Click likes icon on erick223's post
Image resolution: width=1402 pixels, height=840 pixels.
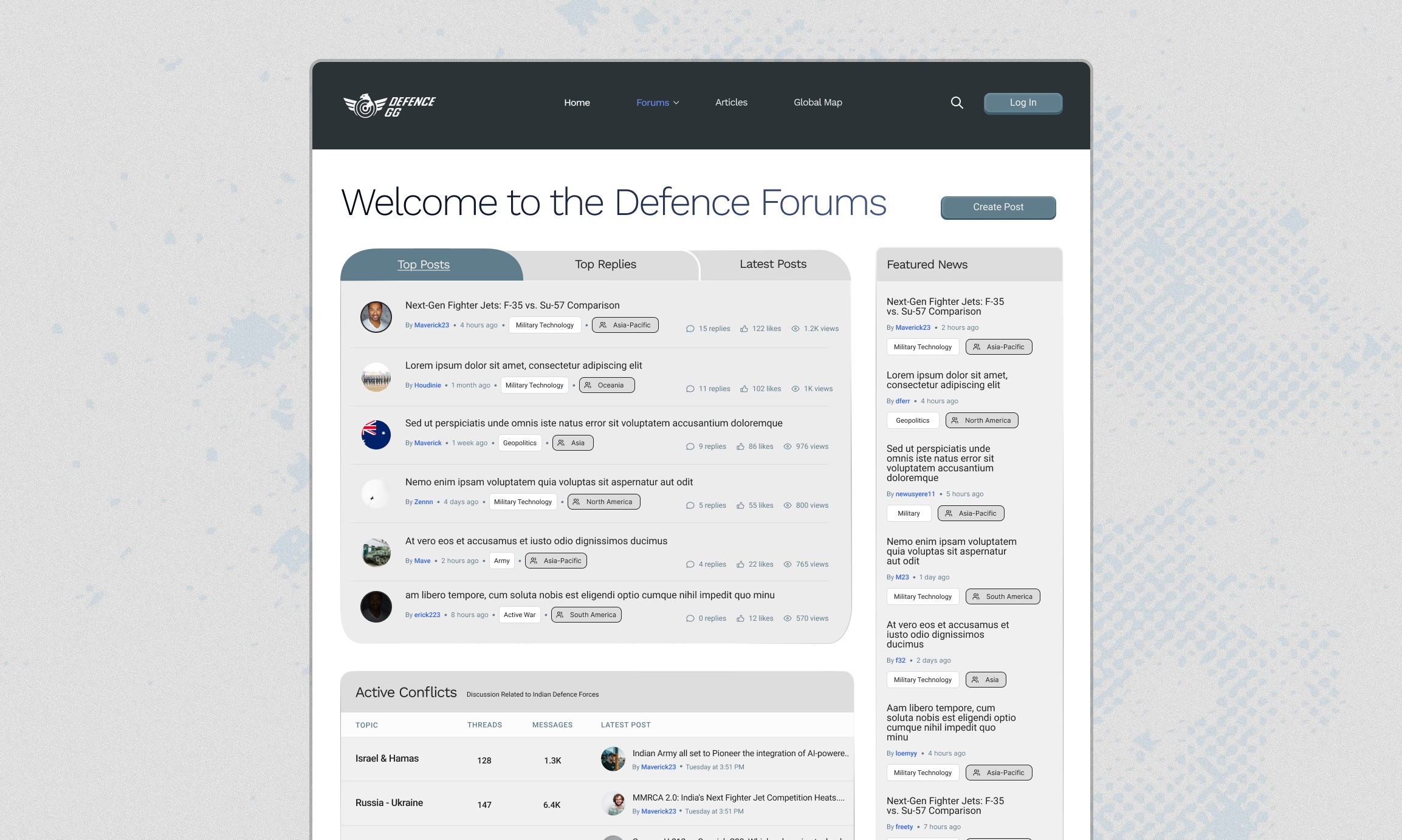(740, 618)
